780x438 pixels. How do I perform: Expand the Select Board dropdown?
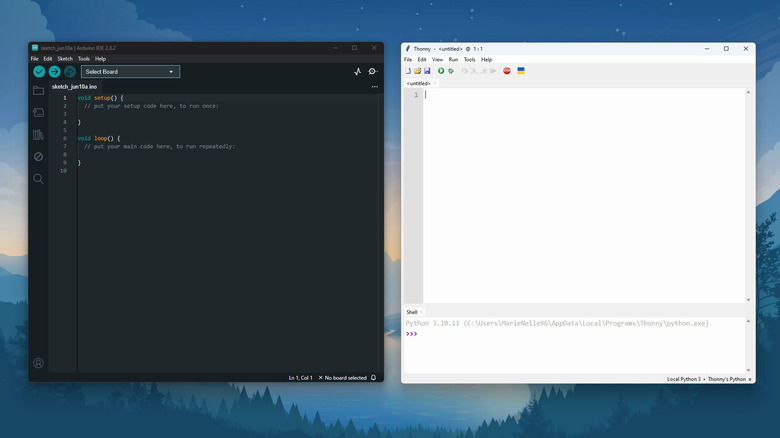pyautogui.click(x=130, y=72)
